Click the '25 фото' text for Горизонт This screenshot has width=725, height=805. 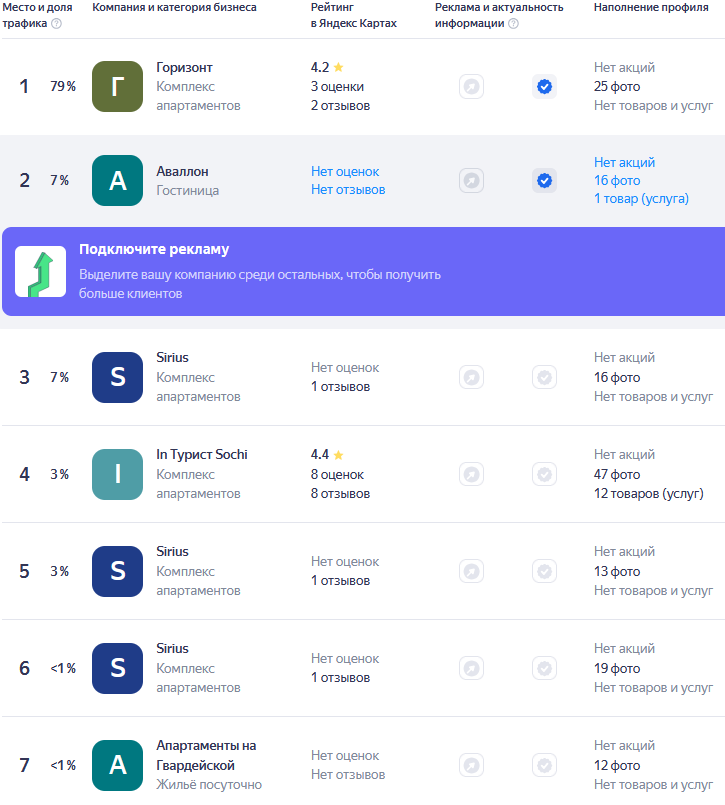pos(617,86)
